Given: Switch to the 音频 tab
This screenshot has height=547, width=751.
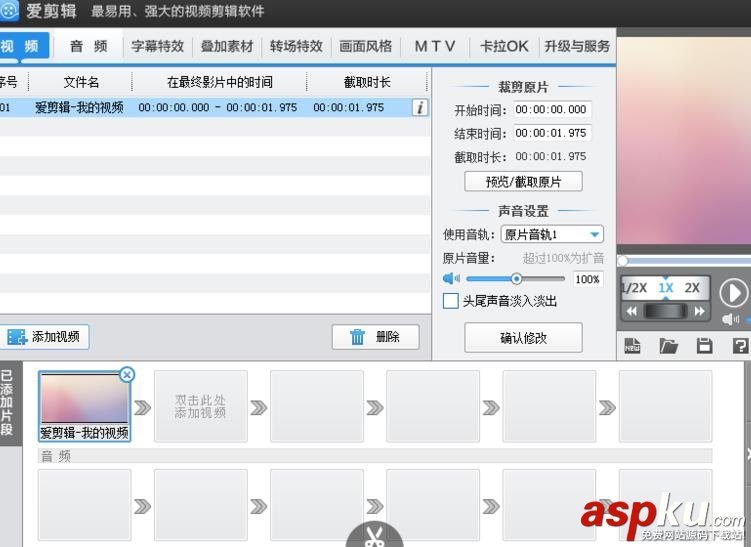Looking at the screenshot, I should click(89, 46).
